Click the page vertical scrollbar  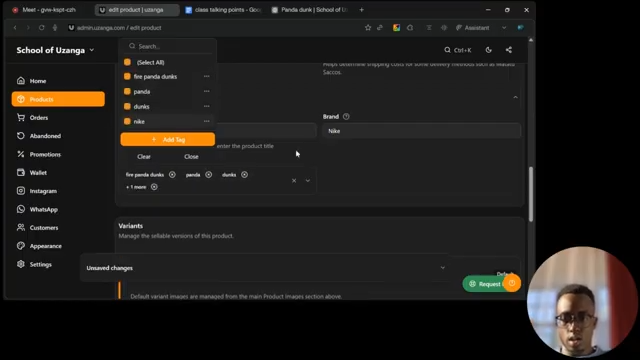click(x=531, y=194)
